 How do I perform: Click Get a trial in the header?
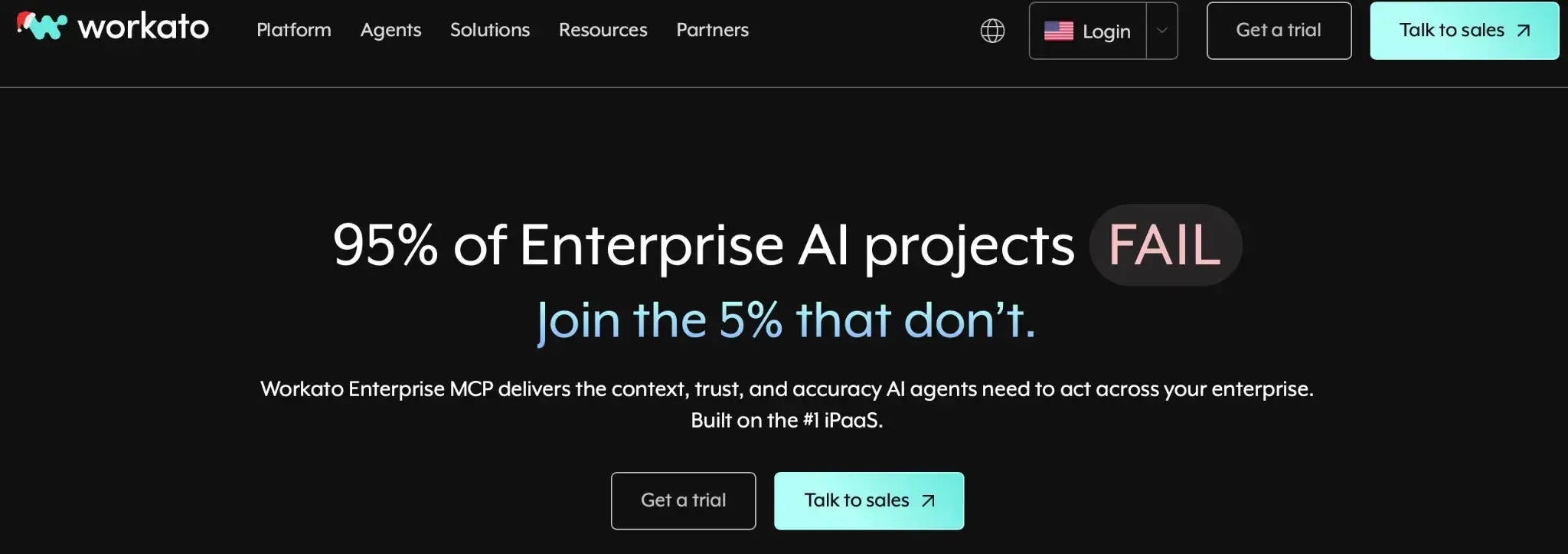1279,31
